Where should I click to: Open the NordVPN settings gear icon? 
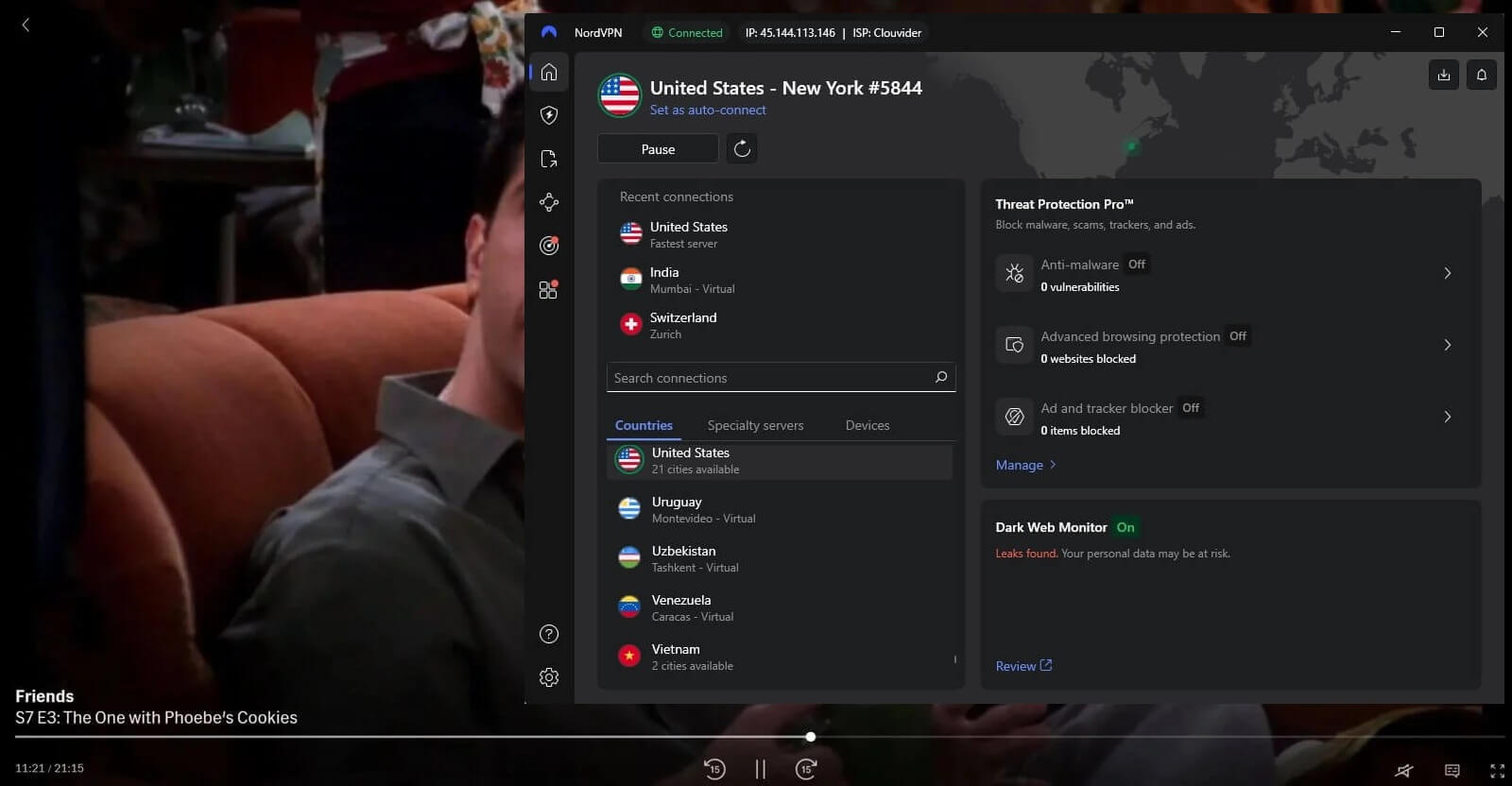tap(549, 677)
